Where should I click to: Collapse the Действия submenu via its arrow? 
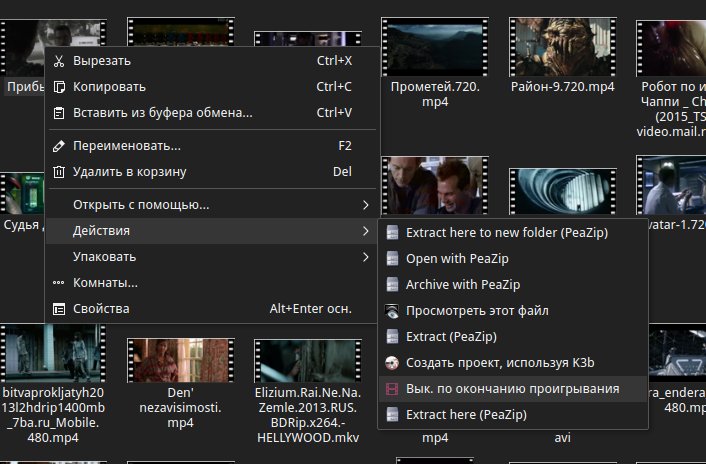coord(365,232)
